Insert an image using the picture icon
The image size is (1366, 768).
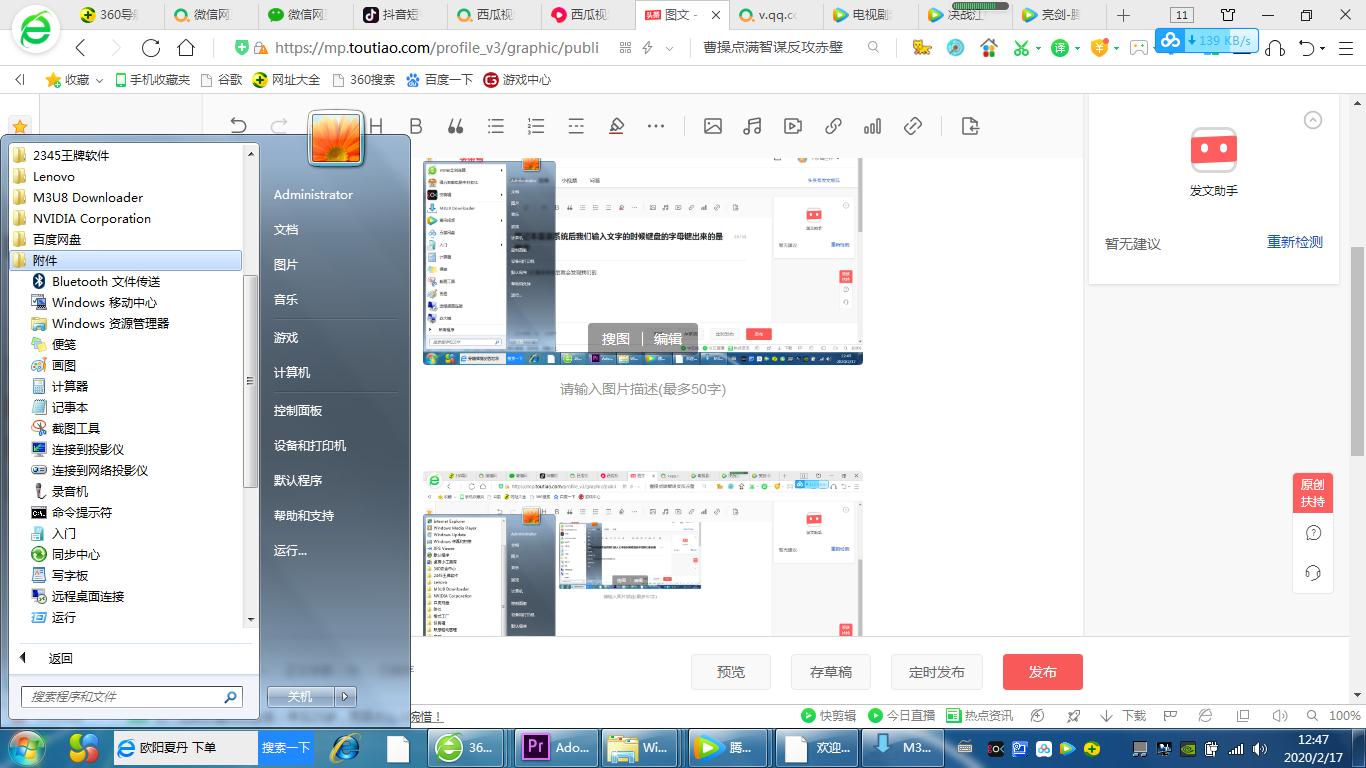point(713,126)
